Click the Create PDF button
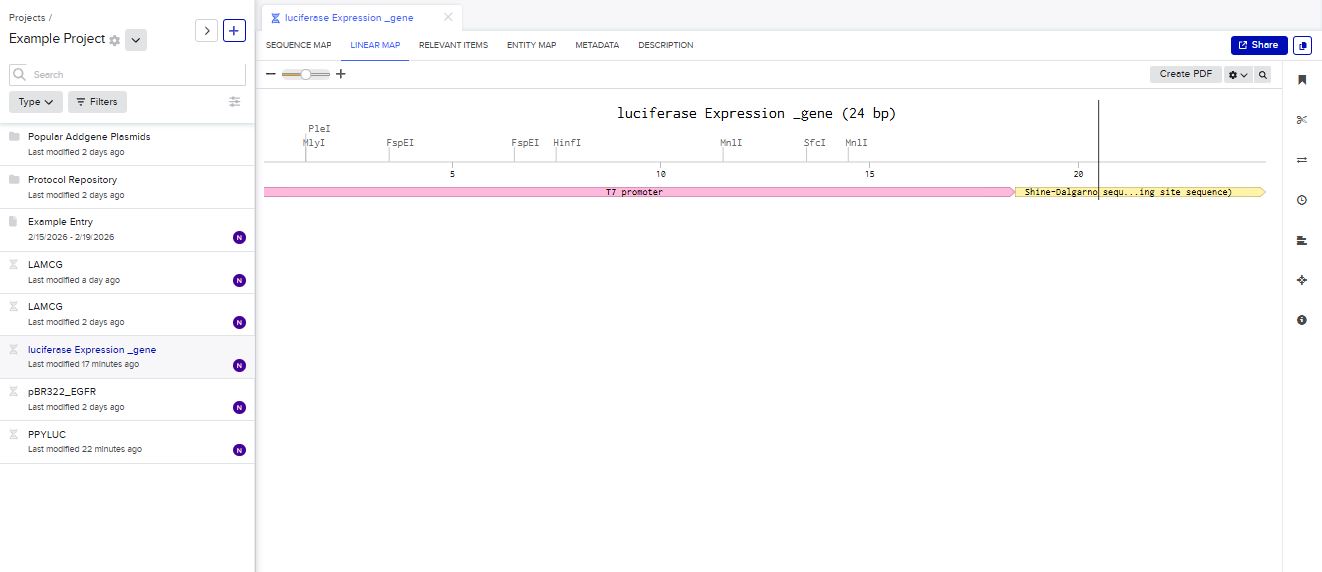Screen dimensions: 1322x572 tap(1186, 74)
